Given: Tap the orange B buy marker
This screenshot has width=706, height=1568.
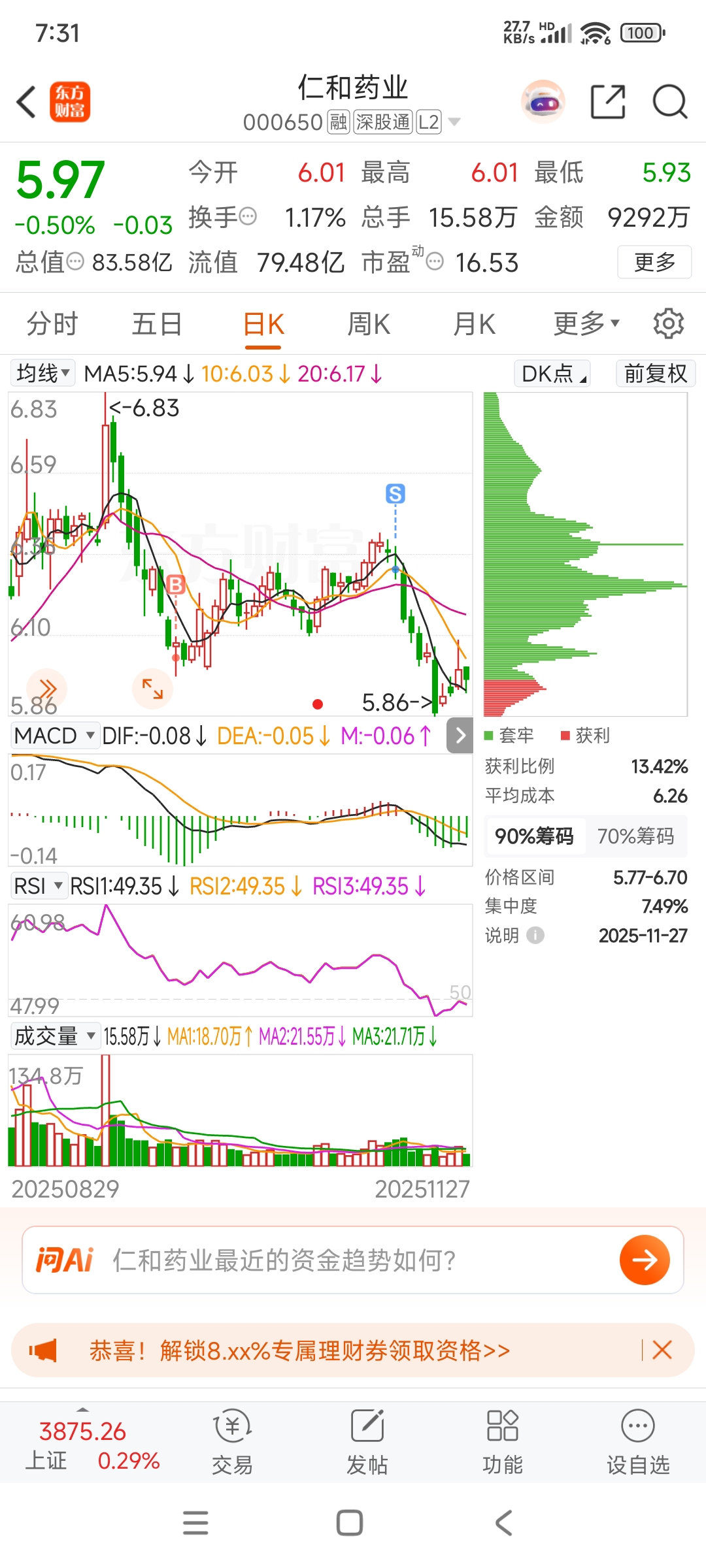Looking at the screenshot, I should (176, 584).
